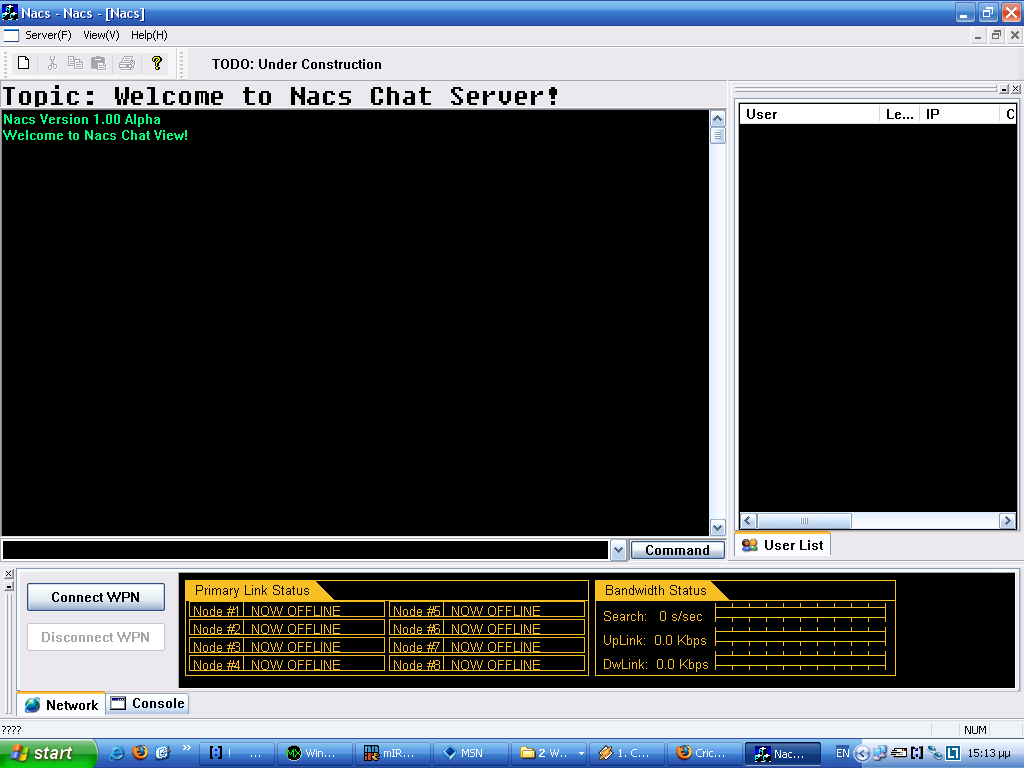Click the user list horizontal scrollbar thumb
Viewport: 1024px width, 768px height.
click(804, 521)
